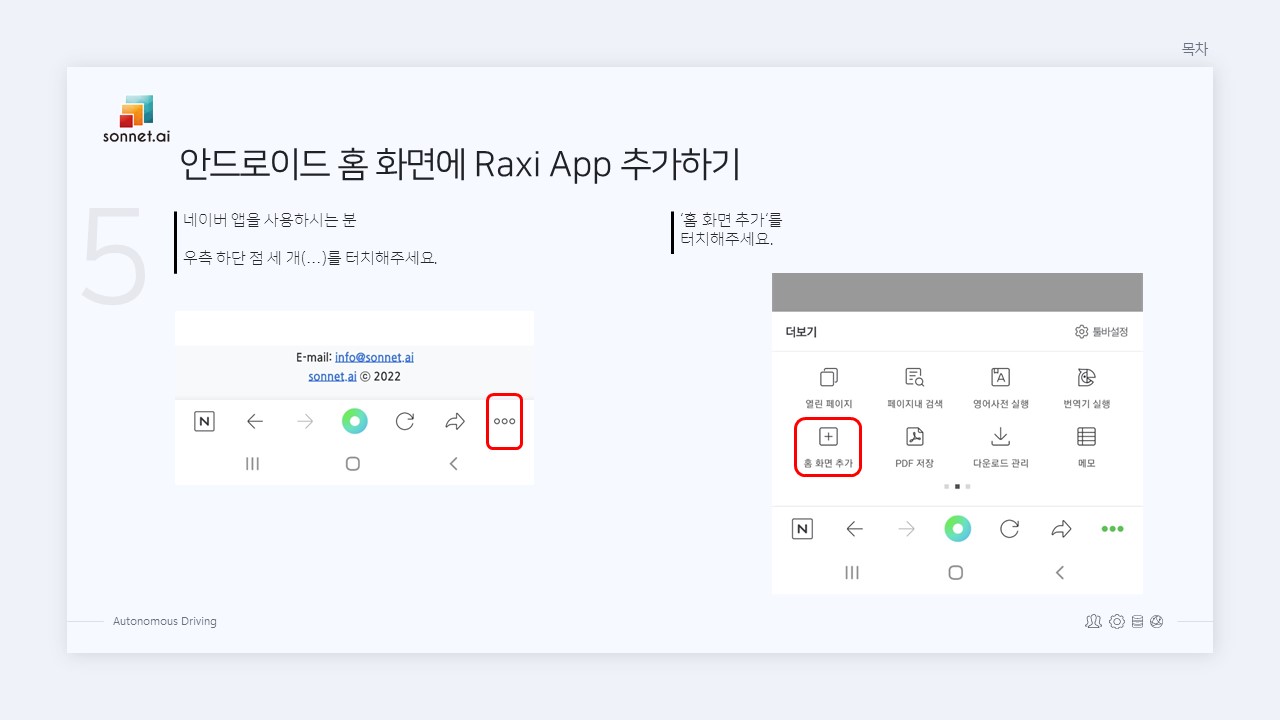Tap the Naver N icon below 더보기 panel
The image size is (1280, 720).
tap(802, 529)
